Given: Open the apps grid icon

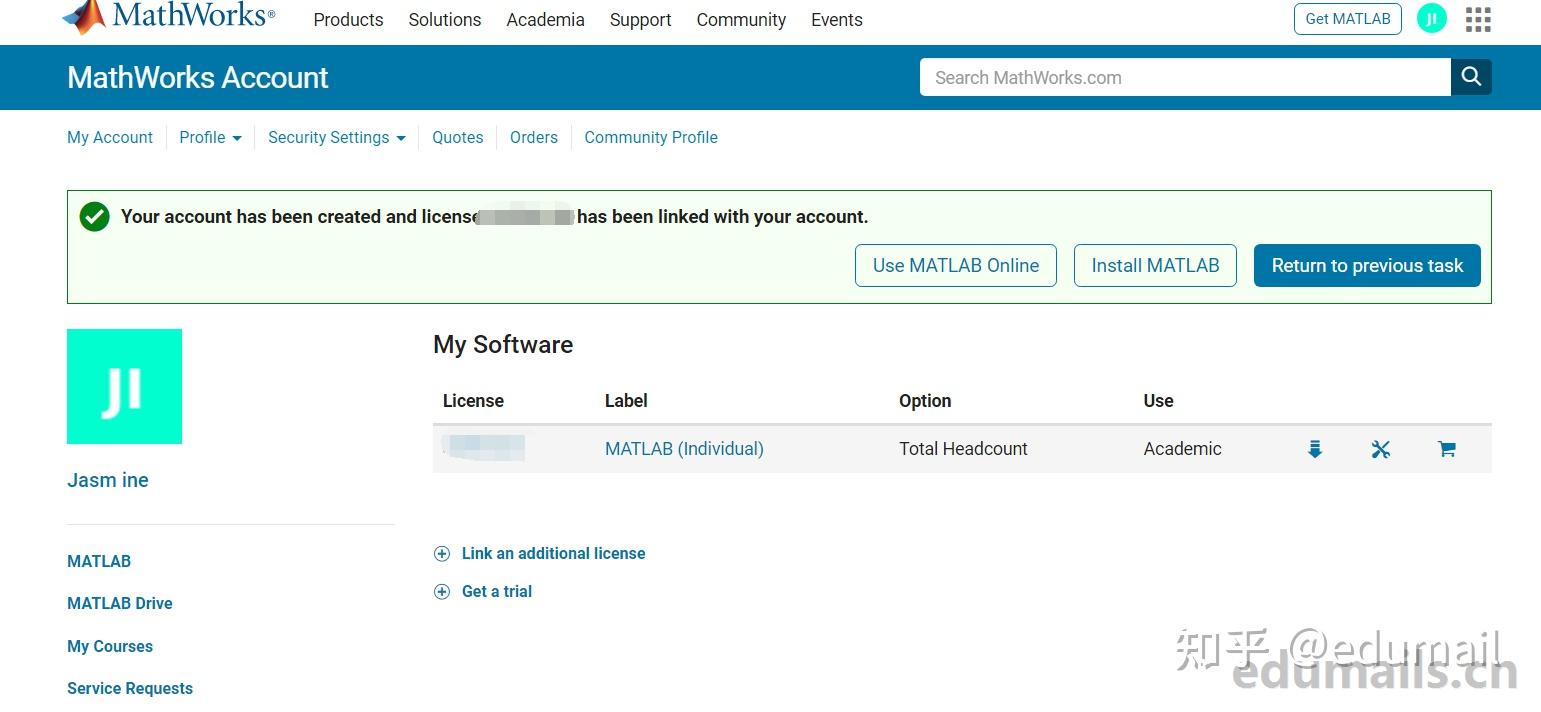Looking at the screenshot, I should (1478, 19).
